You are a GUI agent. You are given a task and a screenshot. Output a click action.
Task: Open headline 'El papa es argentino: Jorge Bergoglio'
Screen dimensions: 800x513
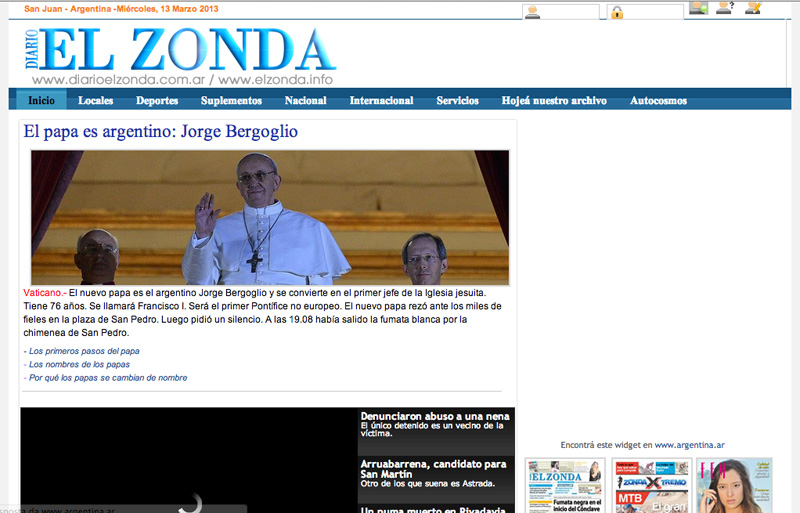point(161,132)
